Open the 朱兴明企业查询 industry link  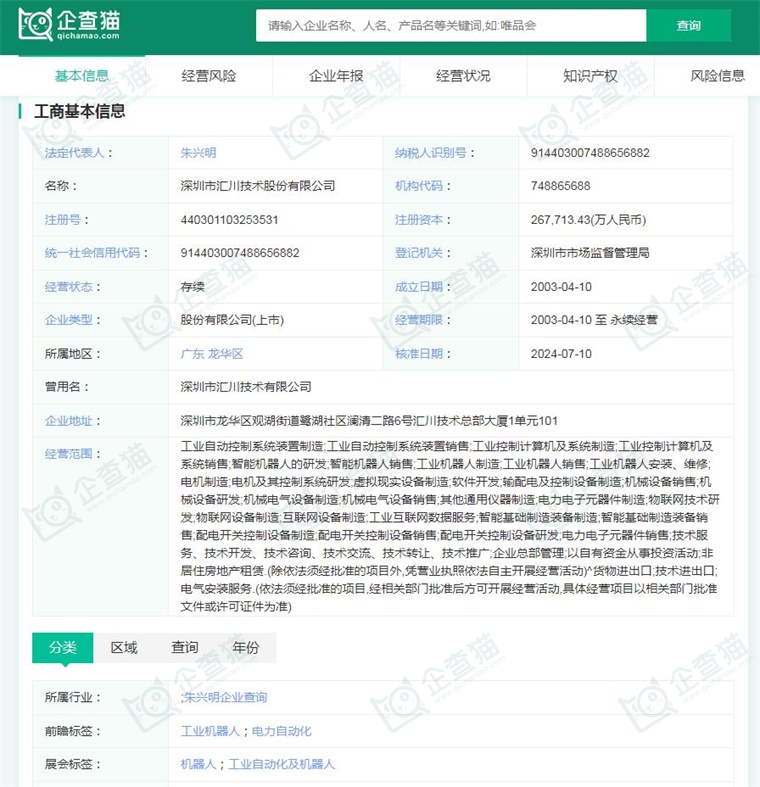[x=224, y=697]
